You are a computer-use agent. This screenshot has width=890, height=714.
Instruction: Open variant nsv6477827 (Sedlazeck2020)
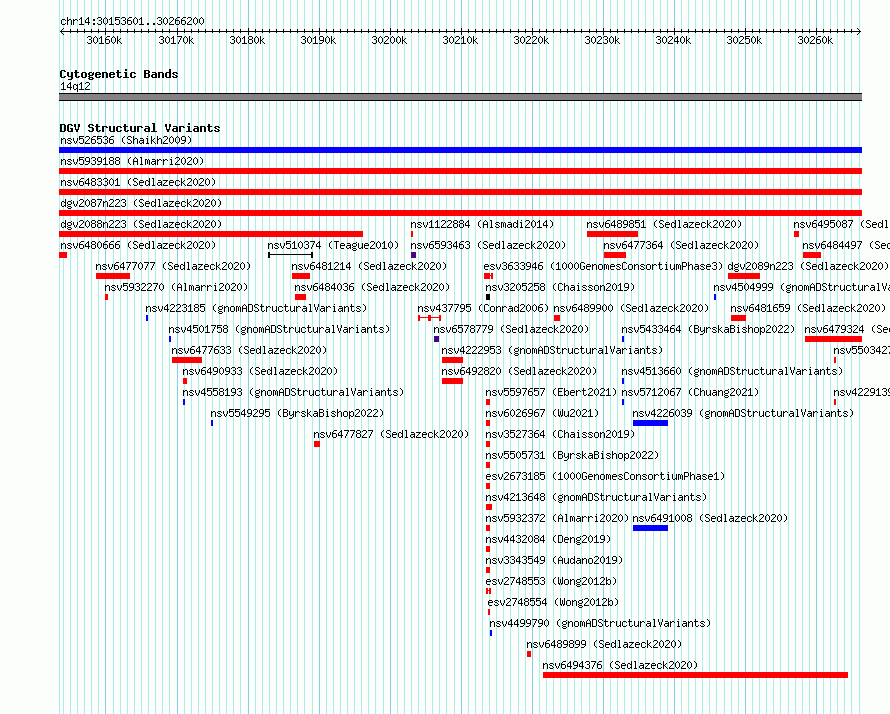pos(391,434)
